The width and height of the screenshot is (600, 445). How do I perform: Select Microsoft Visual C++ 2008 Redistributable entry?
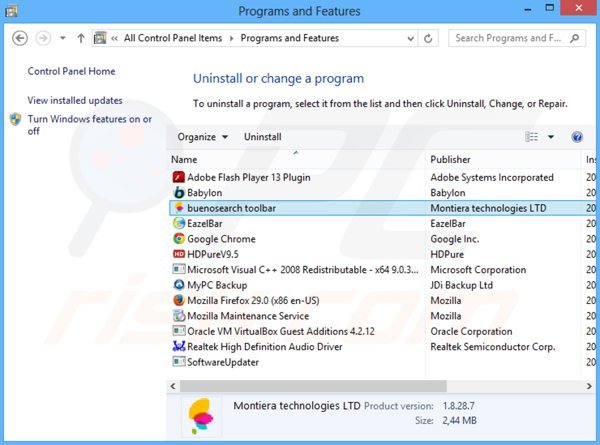point(303,270)
